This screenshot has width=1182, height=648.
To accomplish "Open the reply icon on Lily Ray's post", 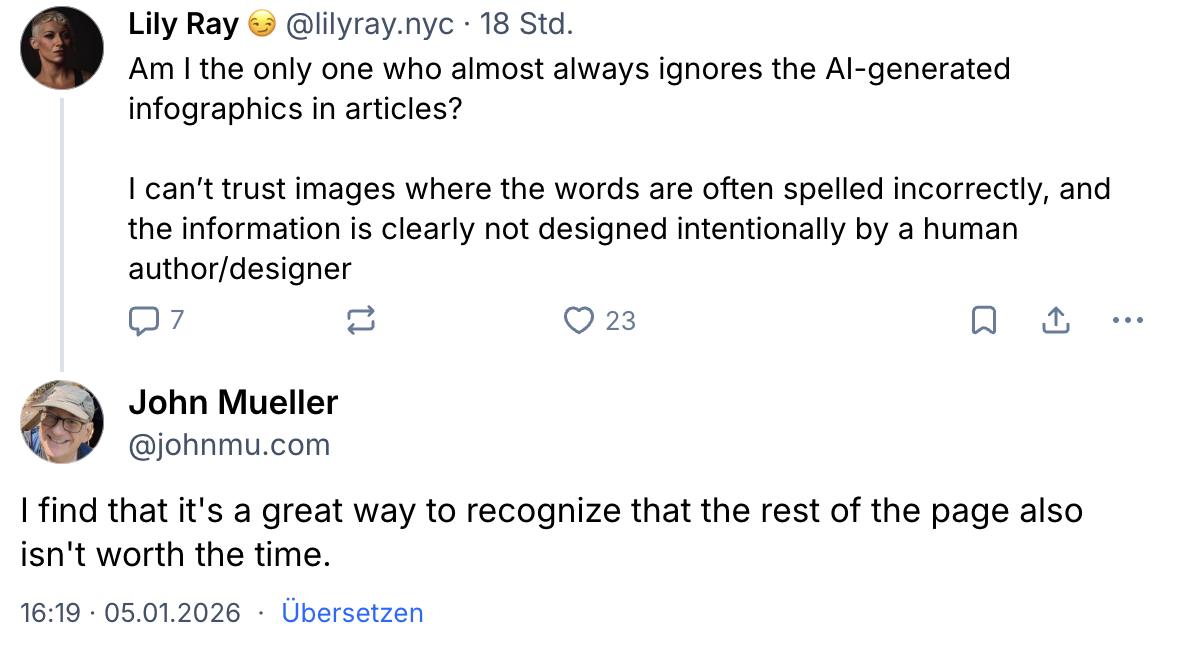I will (143, 320).
